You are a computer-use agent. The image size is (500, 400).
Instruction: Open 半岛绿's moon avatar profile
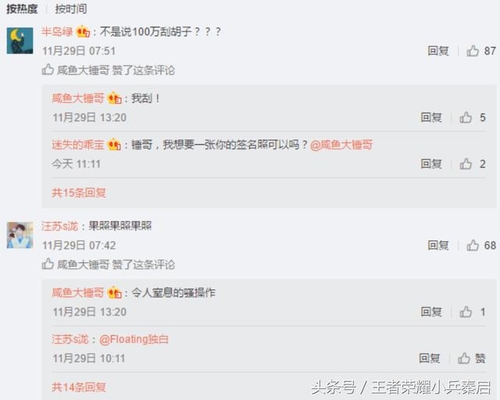pos(20,41)
